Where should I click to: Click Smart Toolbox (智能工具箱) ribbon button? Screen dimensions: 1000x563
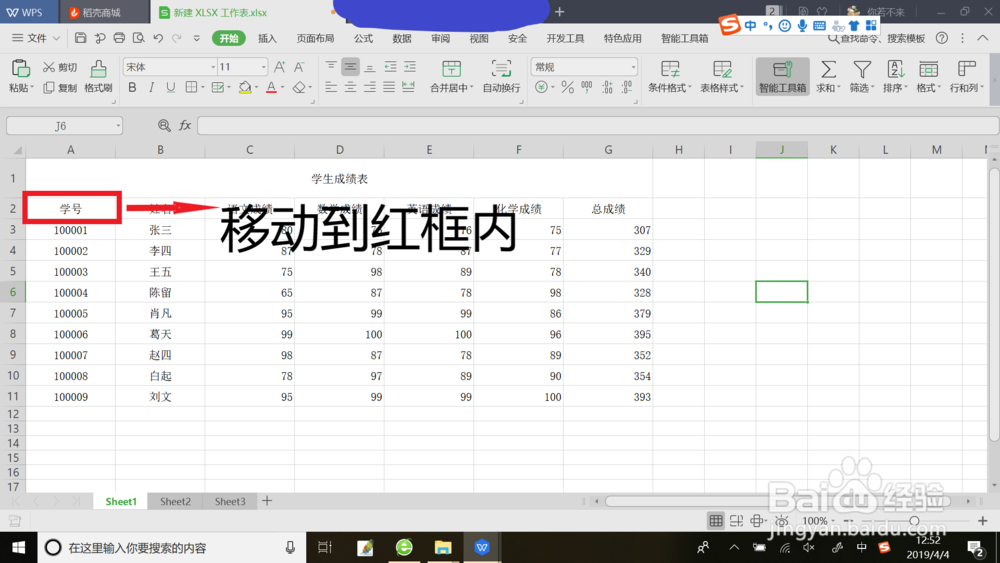point(782,76)
